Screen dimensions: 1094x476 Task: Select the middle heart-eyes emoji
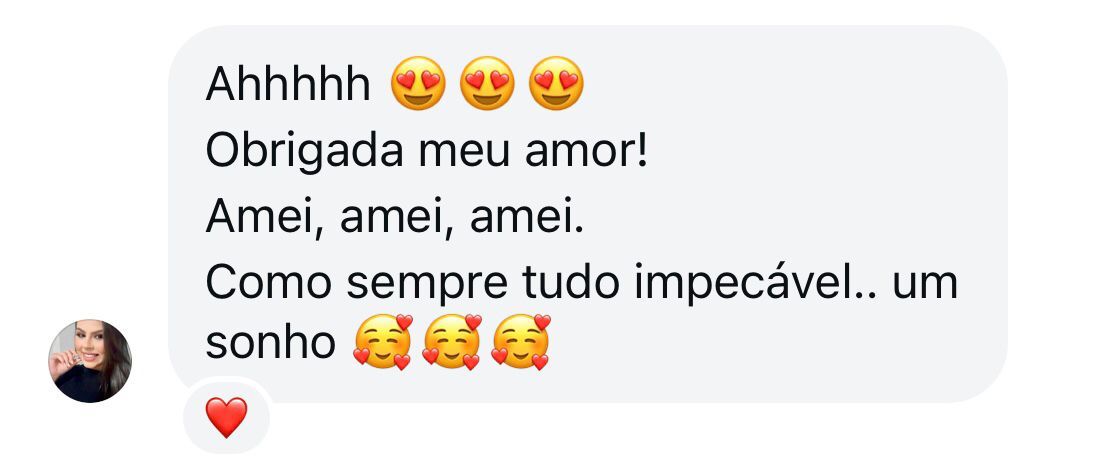coord(486,86)
